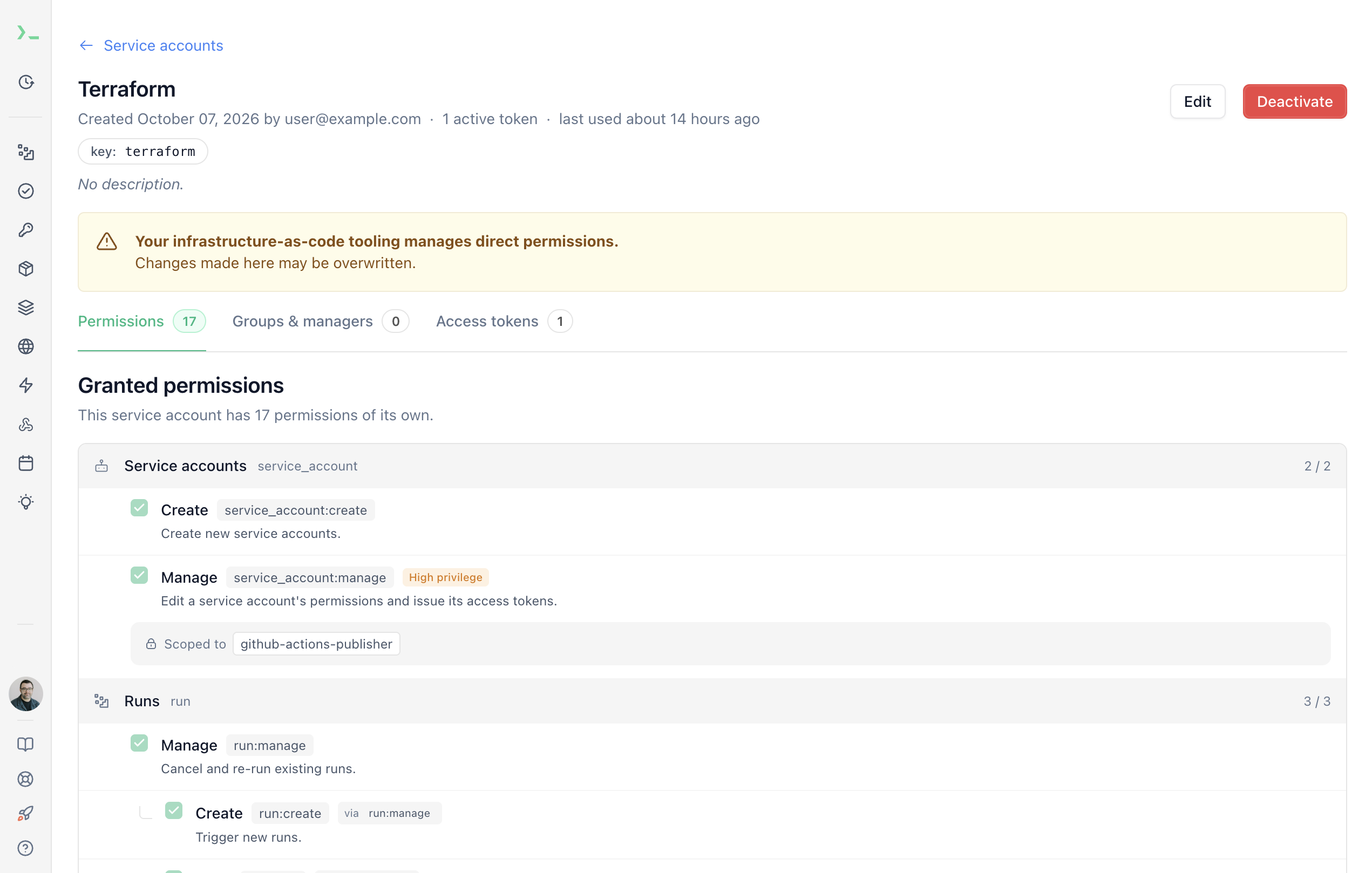Click the red Deactivate button
Image resolution: width=1372 pixels, height=873 pixels.
point(1294,101)
